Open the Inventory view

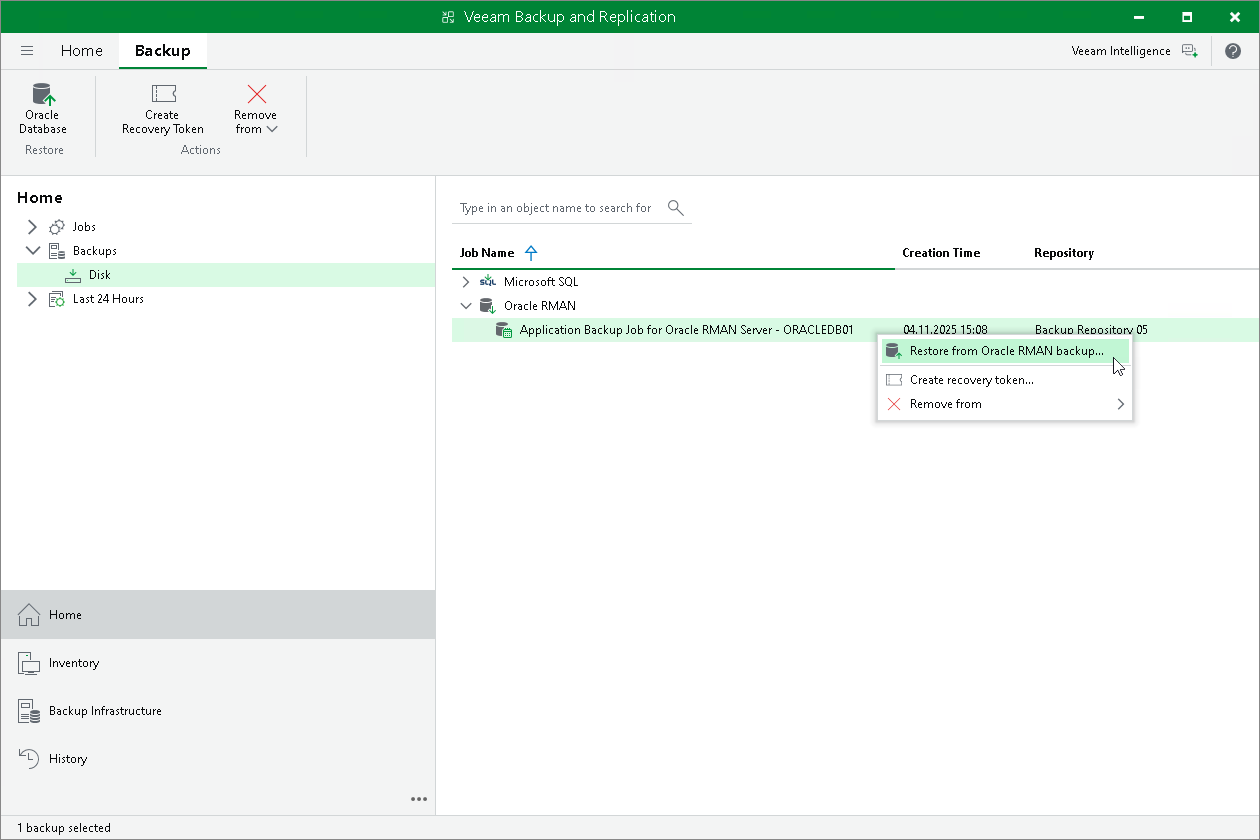coord(73,663)
